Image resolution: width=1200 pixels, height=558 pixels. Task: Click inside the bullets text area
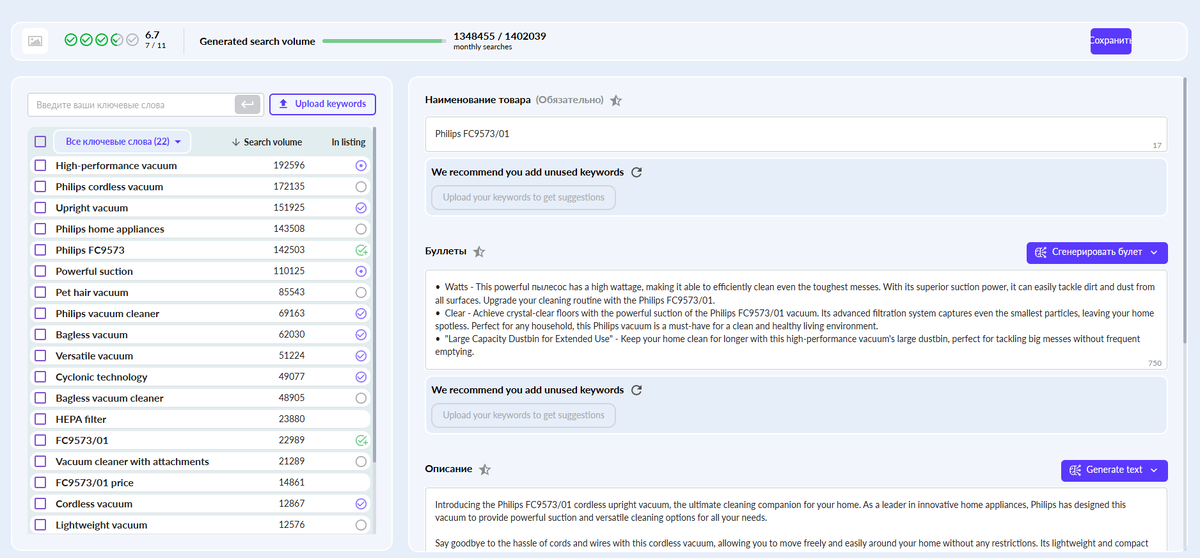[796, 320]
